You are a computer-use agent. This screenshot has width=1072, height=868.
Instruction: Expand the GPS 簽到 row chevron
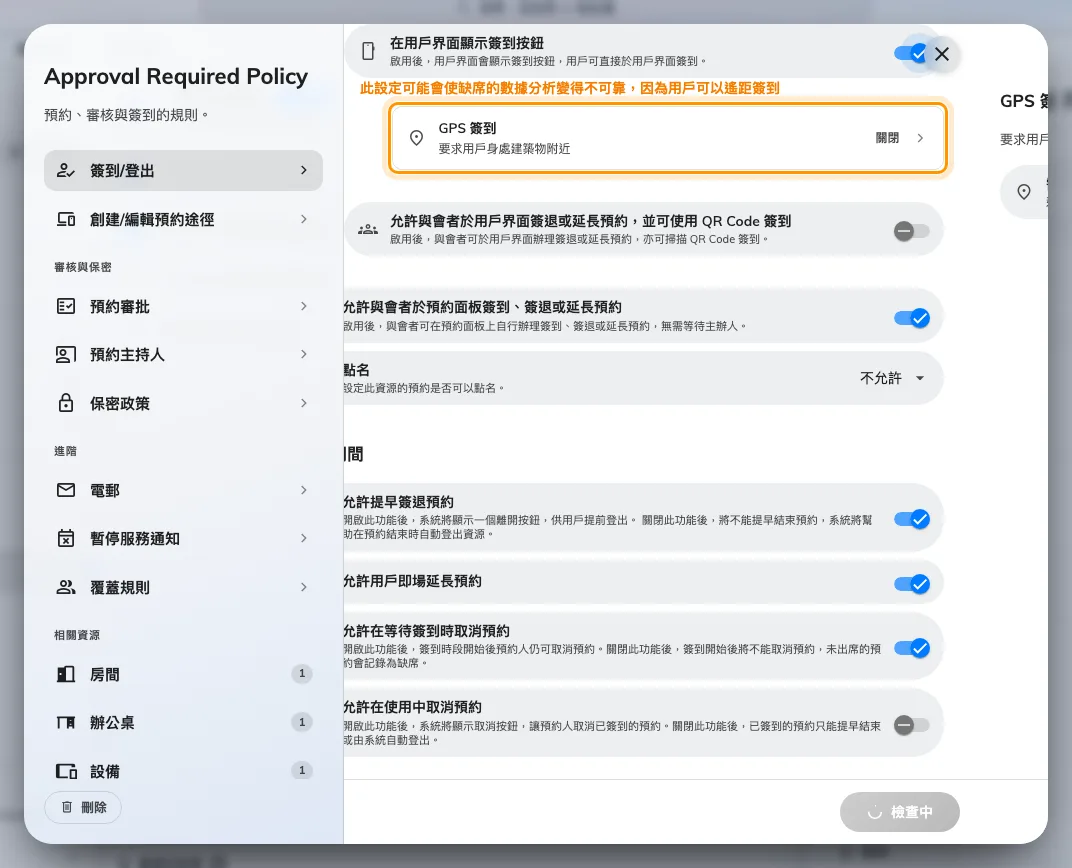[x=920, y=138]
